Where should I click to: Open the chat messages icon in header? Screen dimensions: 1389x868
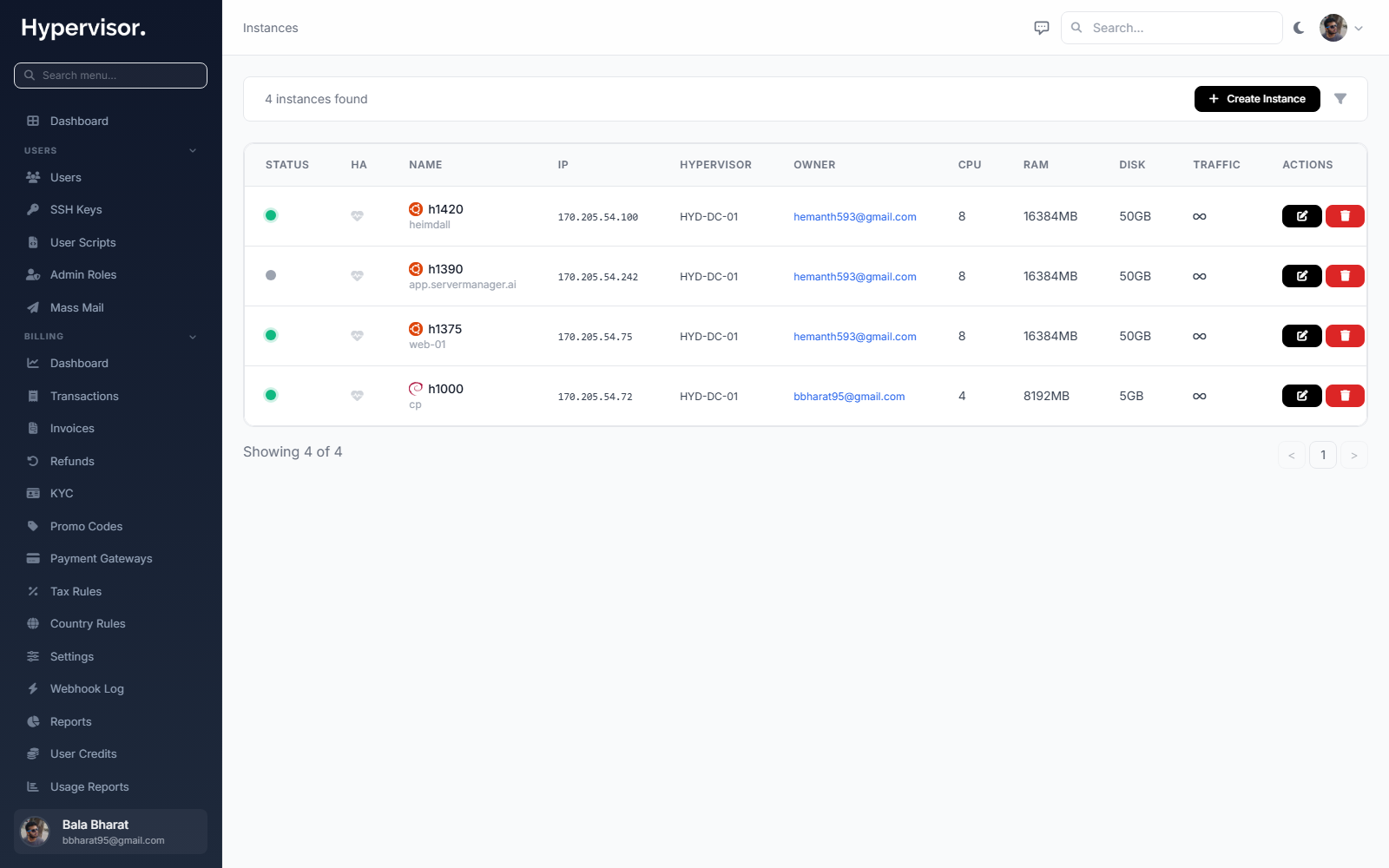(x=1042, y=28)
